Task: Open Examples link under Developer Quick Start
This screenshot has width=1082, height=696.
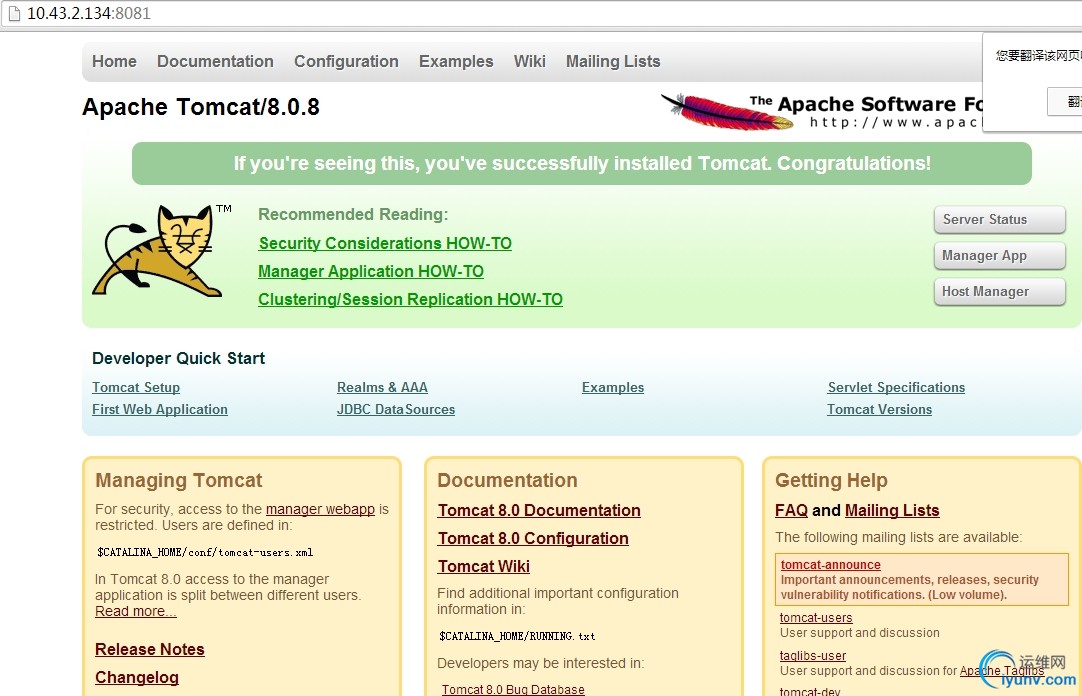Action: [x=613, y=388]
